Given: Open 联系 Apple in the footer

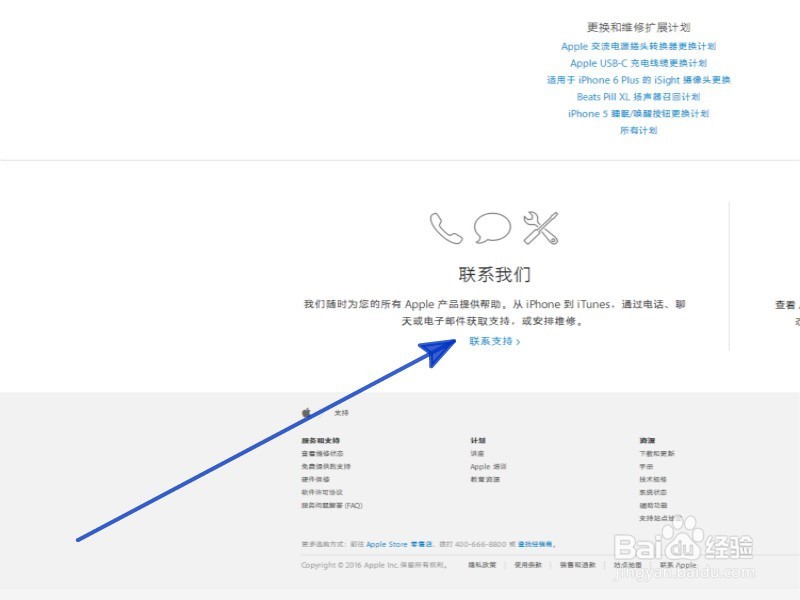Looking at the screenshot, I should tap(676, 564).
